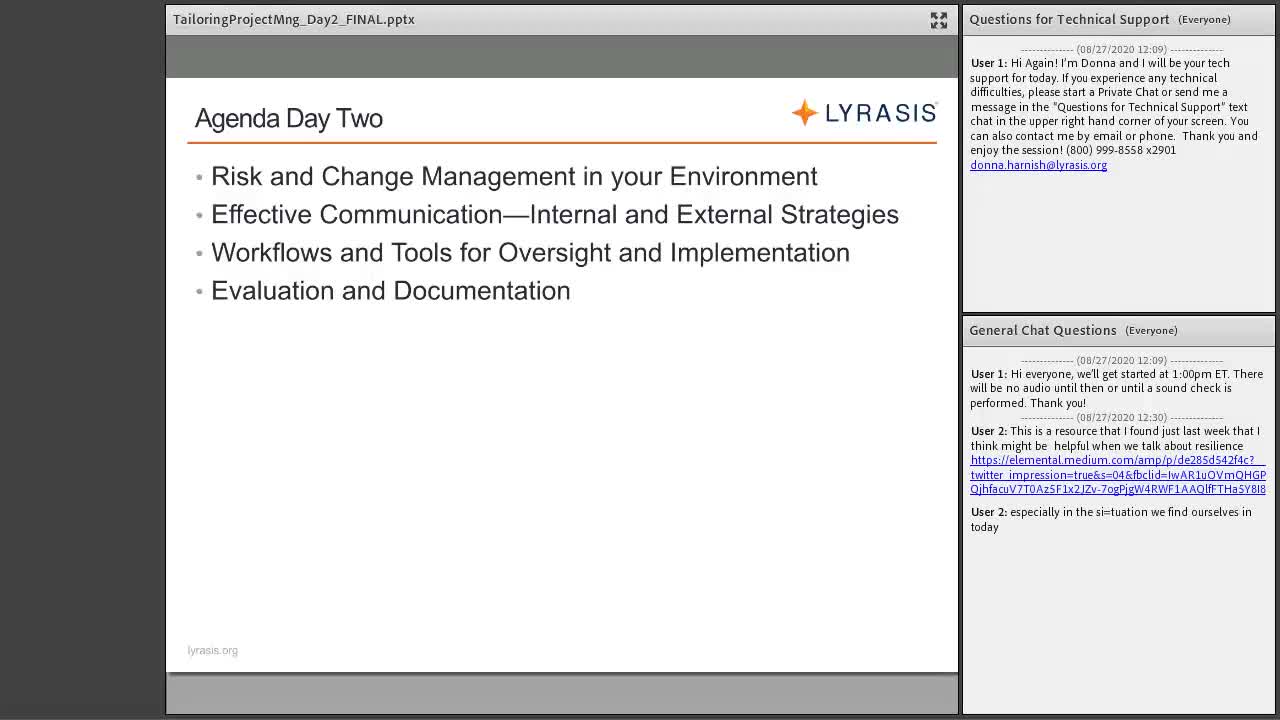Click the "(08/27/2020 12:09)" timestamp in General Chat
1280x720 pixels.
pyautogui.click(x=1121, y=360)
